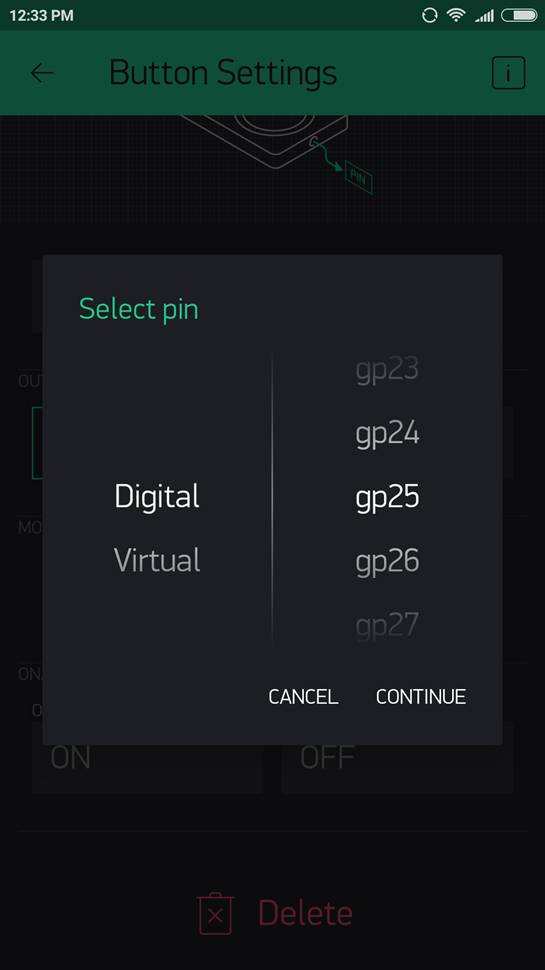Tap the red Delete text
This screenshot has height=970, width=545.
[305, 913]
